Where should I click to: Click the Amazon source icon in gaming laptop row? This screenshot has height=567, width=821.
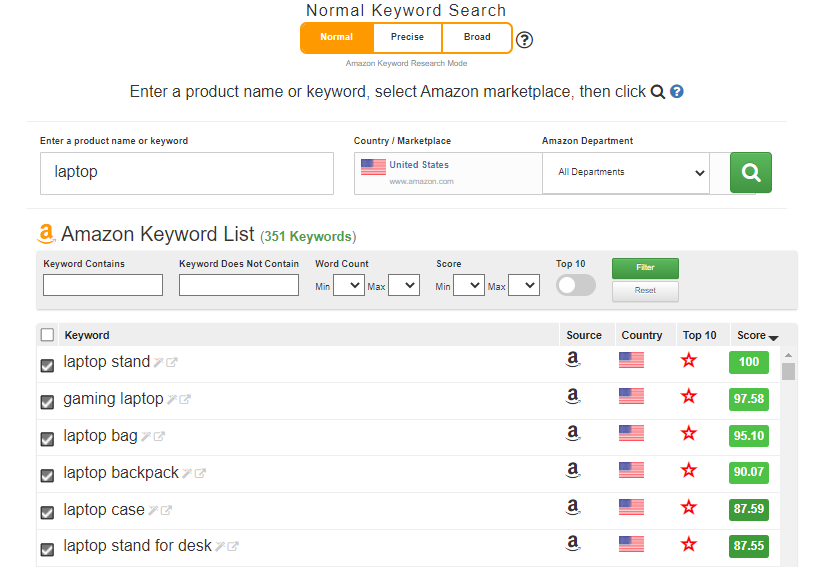point(573,396)
